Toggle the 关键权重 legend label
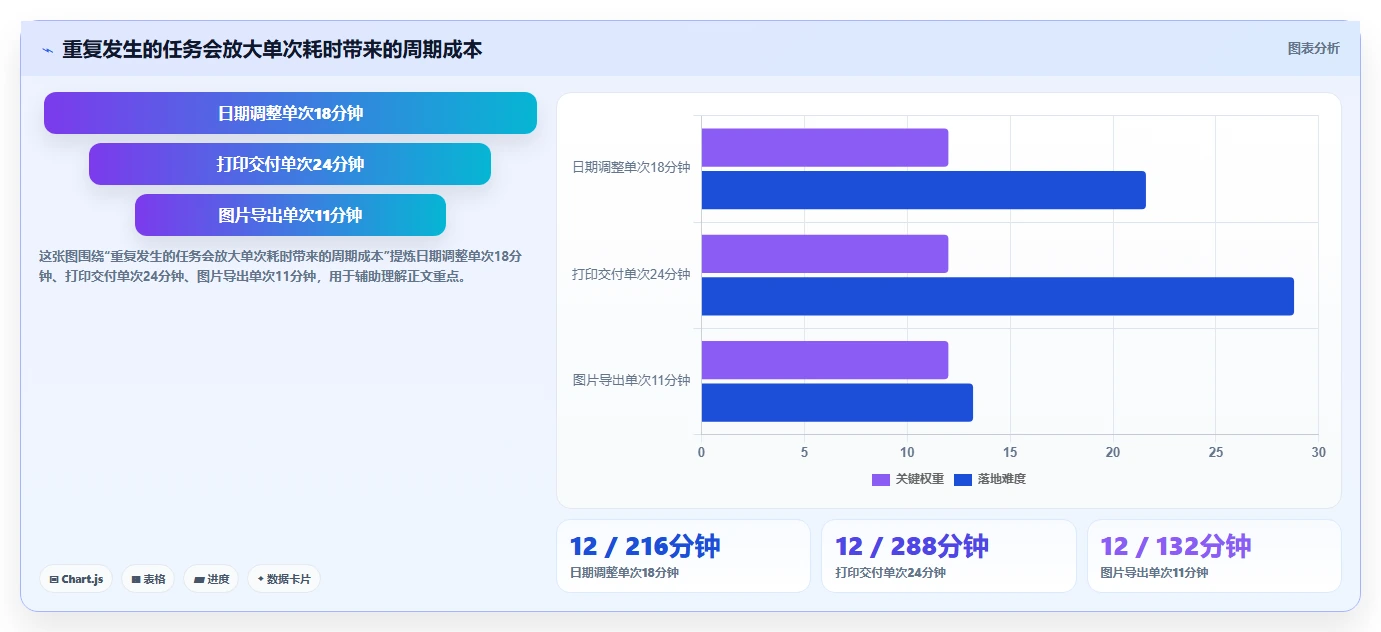Viewport: 1381px width, 632px height. click(920, 479)
